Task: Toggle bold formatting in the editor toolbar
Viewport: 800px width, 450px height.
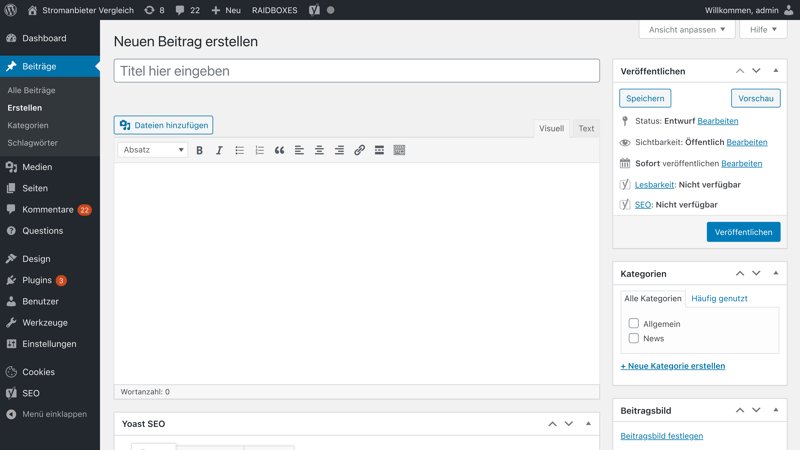Action: pyautogui.click(x=199, y=150)
